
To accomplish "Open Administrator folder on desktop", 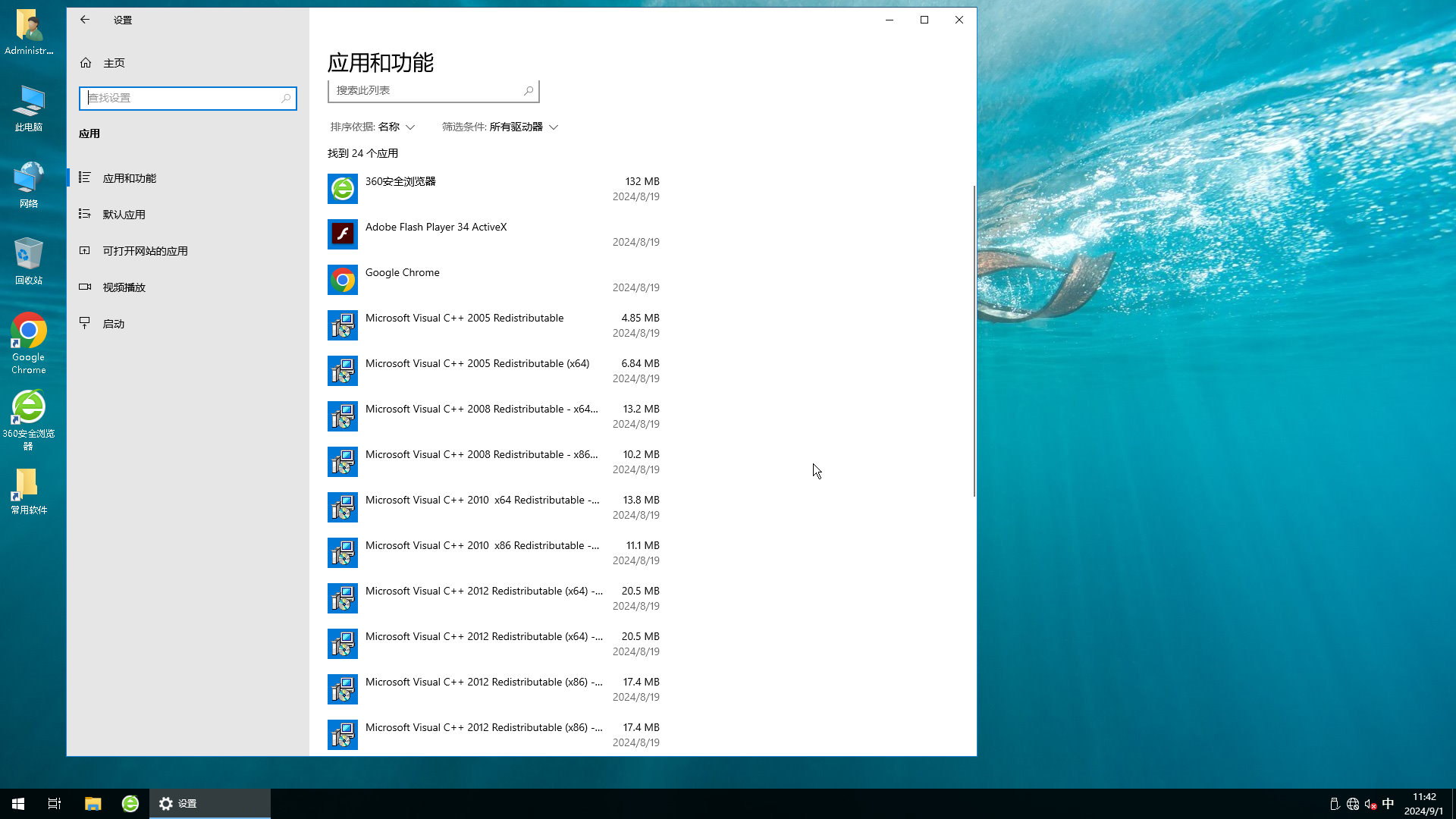I will click(x=29, y=32).
